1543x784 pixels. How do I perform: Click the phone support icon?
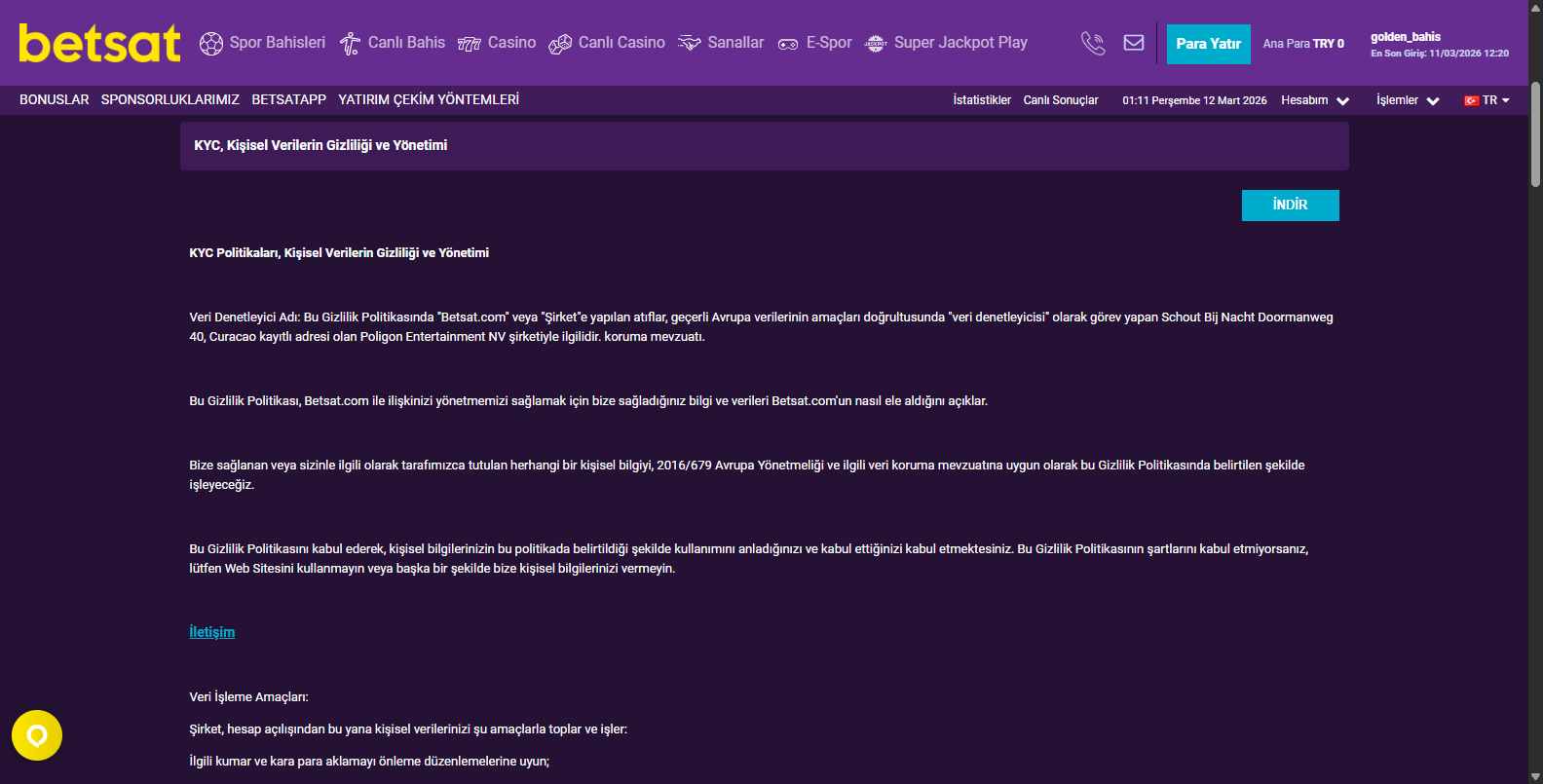click(1093, 44)
